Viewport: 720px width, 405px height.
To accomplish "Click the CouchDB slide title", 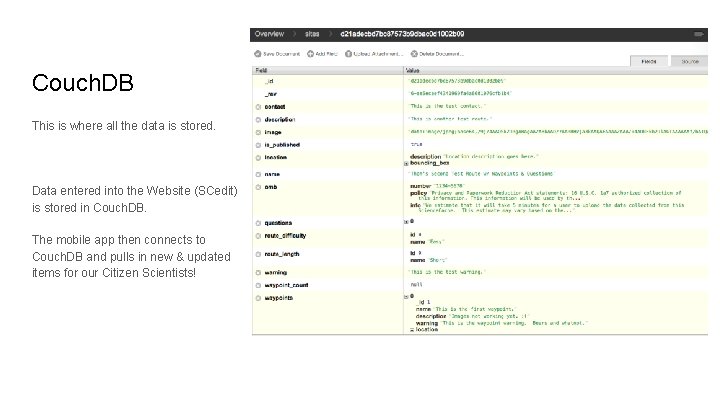I will tap(83, 83).
